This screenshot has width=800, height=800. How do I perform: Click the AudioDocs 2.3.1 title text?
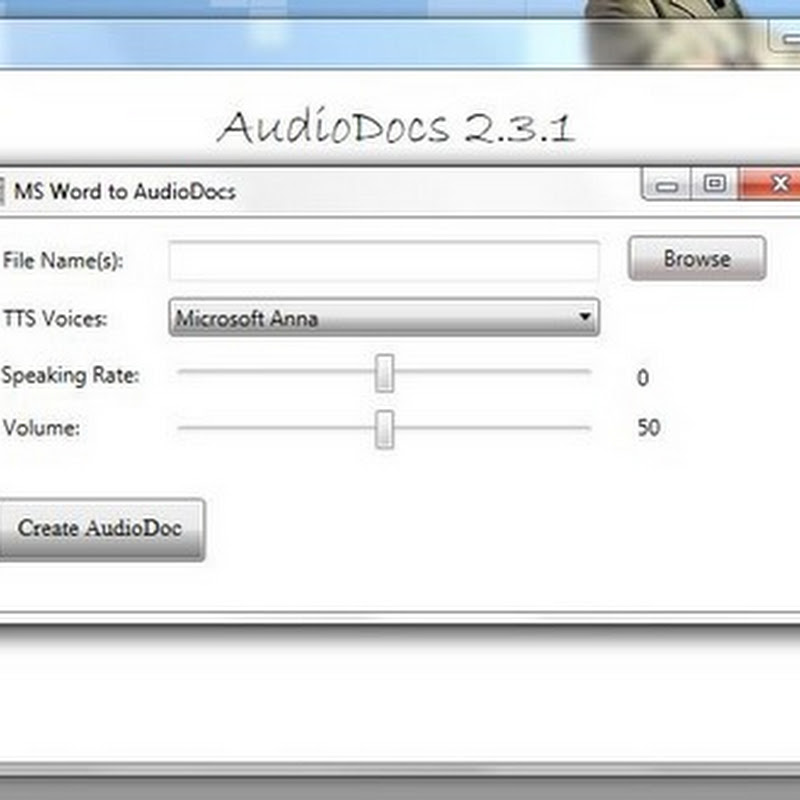(x=396, y=127)
